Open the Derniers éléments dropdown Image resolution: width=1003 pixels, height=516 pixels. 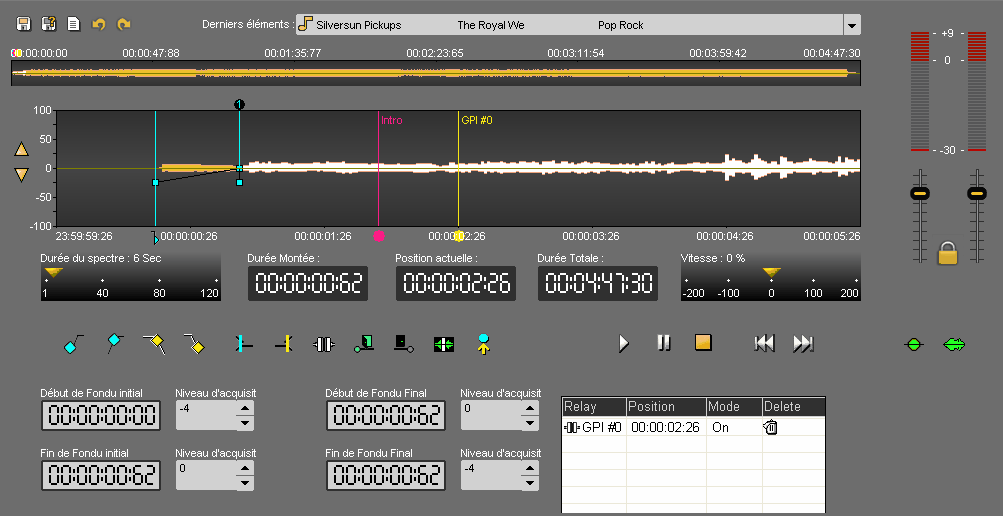[851, 25]
